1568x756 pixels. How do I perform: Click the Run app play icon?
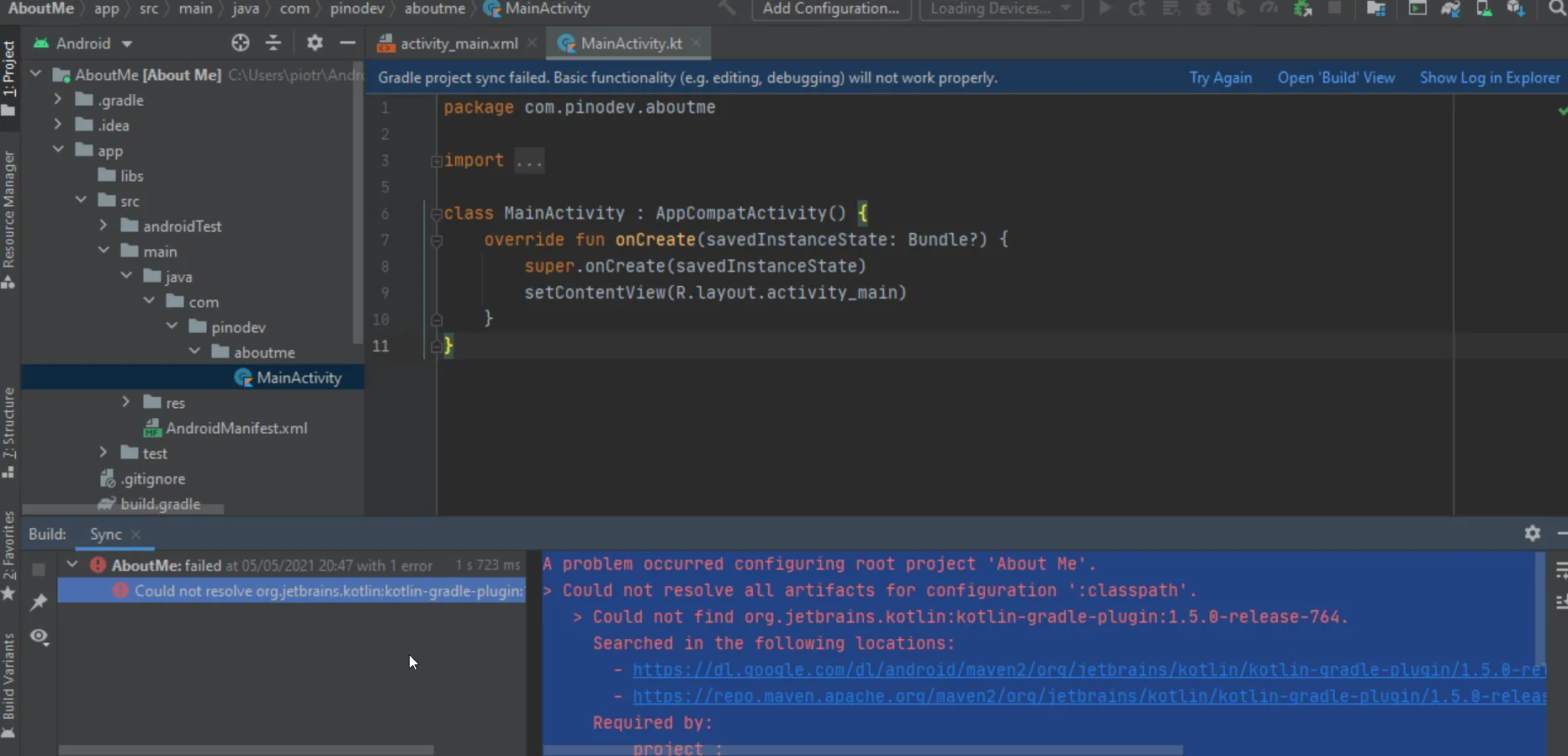tap(1105, 8)
